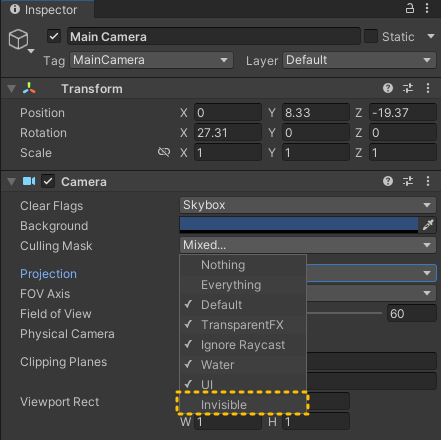Open the Layer dropdown showing Default
The height and width of the screenshot is (440, 441).
(x=359, y=60)
